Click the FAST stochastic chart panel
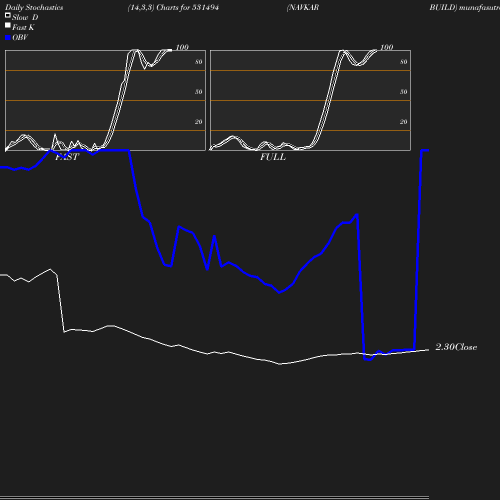Viewport: 500px width, 500px height. click(105, 100)
